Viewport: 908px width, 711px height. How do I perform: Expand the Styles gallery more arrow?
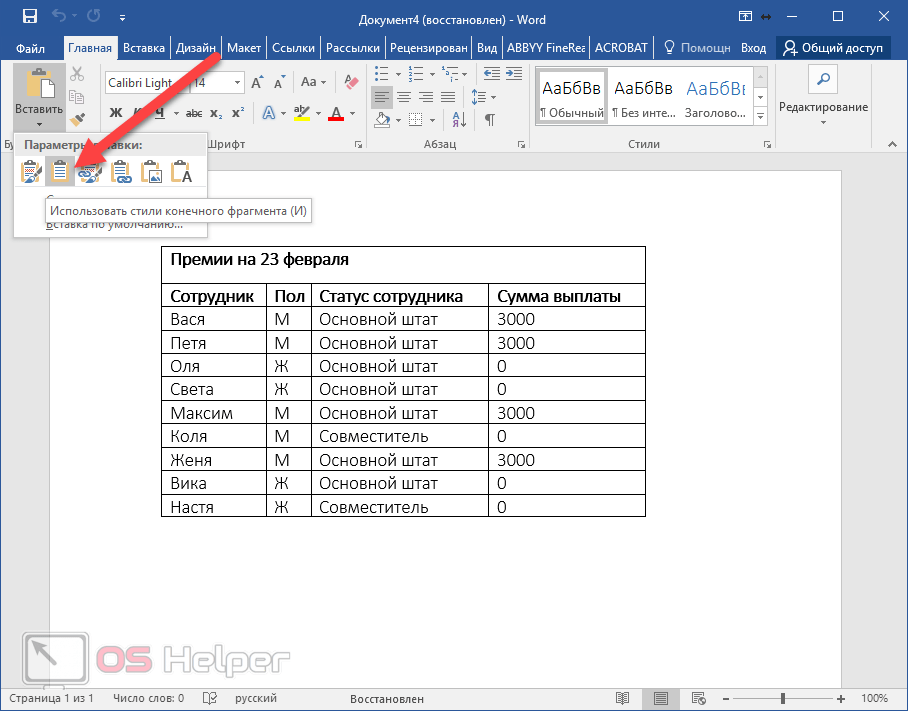[760, 116]
